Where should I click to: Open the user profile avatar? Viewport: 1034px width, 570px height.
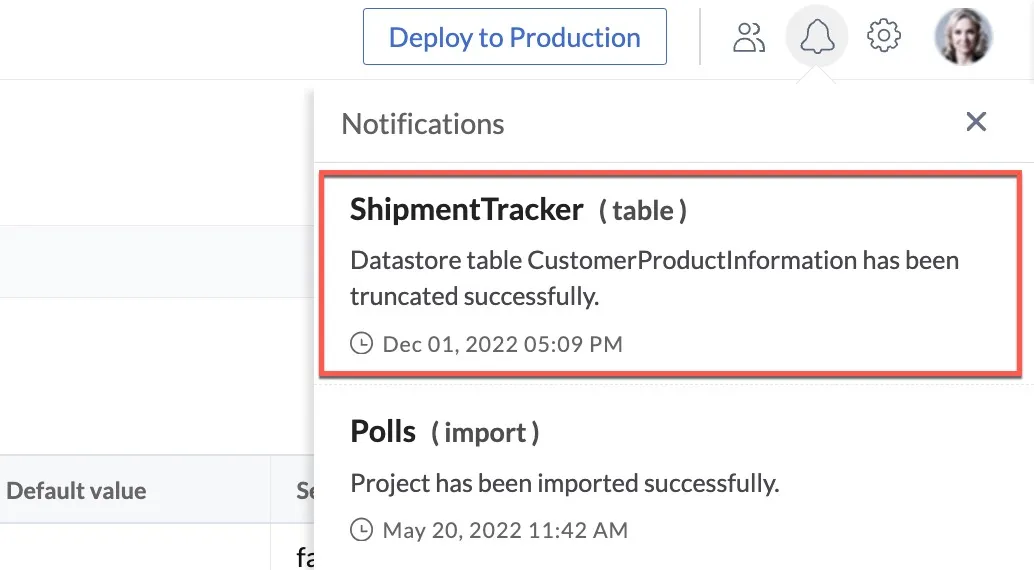(x=963, y=36)
